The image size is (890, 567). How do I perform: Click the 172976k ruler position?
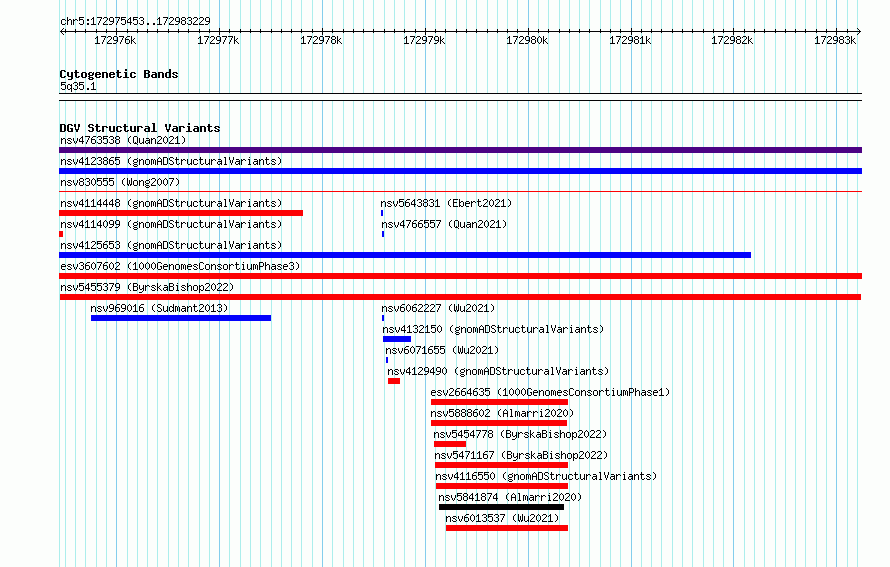pos(115,40)
